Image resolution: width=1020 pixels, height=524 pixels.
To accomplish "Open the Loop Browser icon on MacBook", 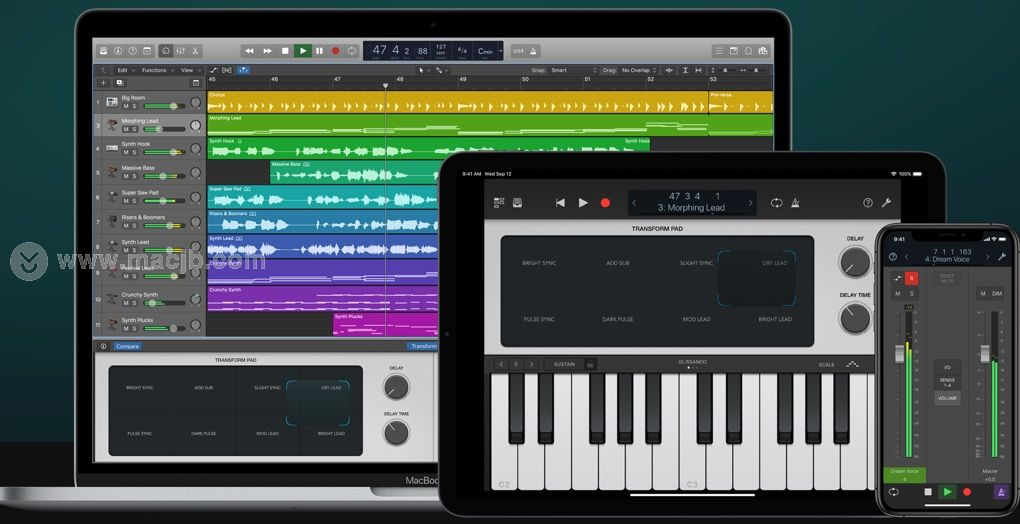I will (x=749, y=51).
